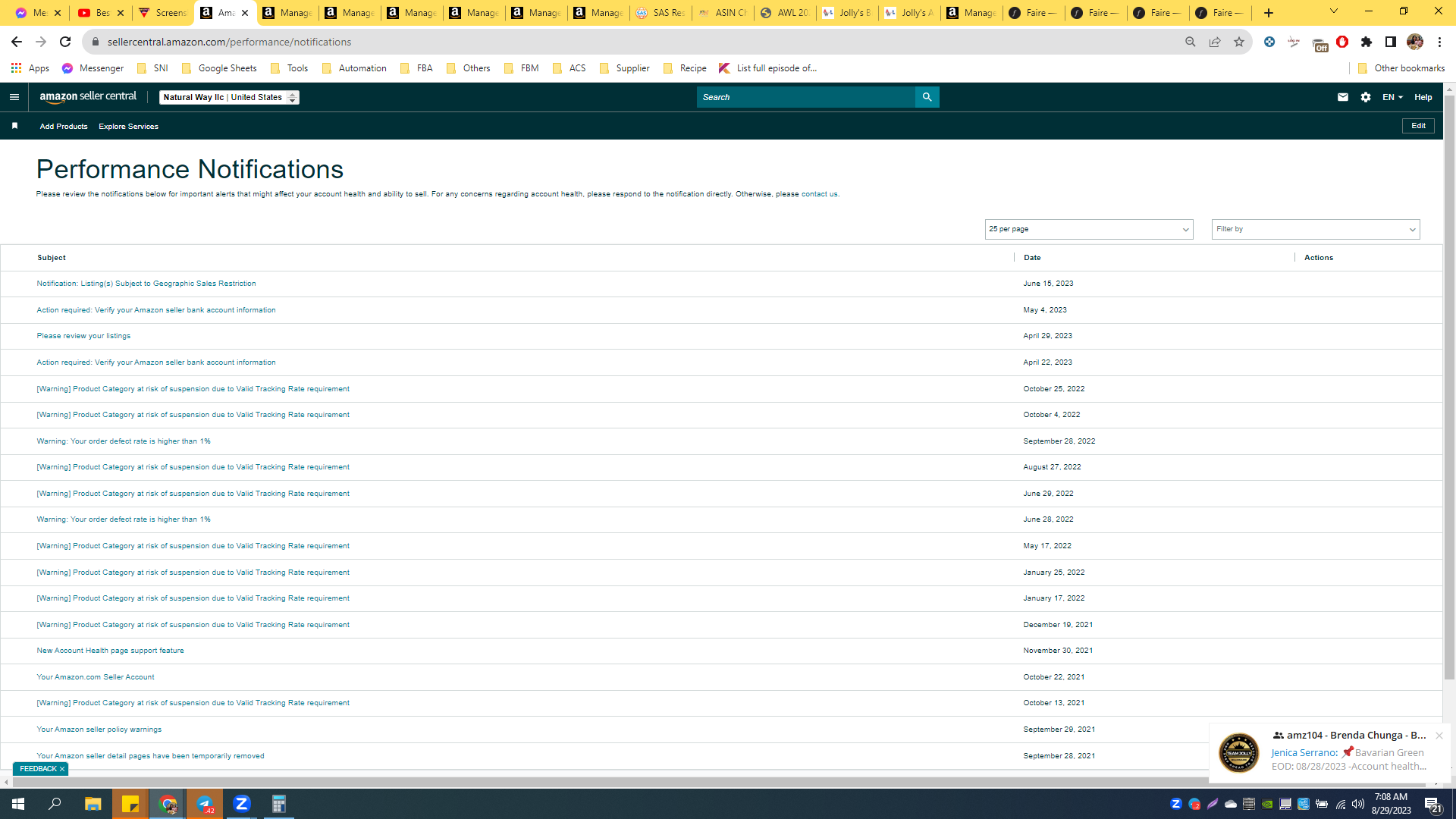Viewport: 1456px width, 819px height.
Task: Open Your Amazon.com Seller Account notification
Action: click(96, 677)
